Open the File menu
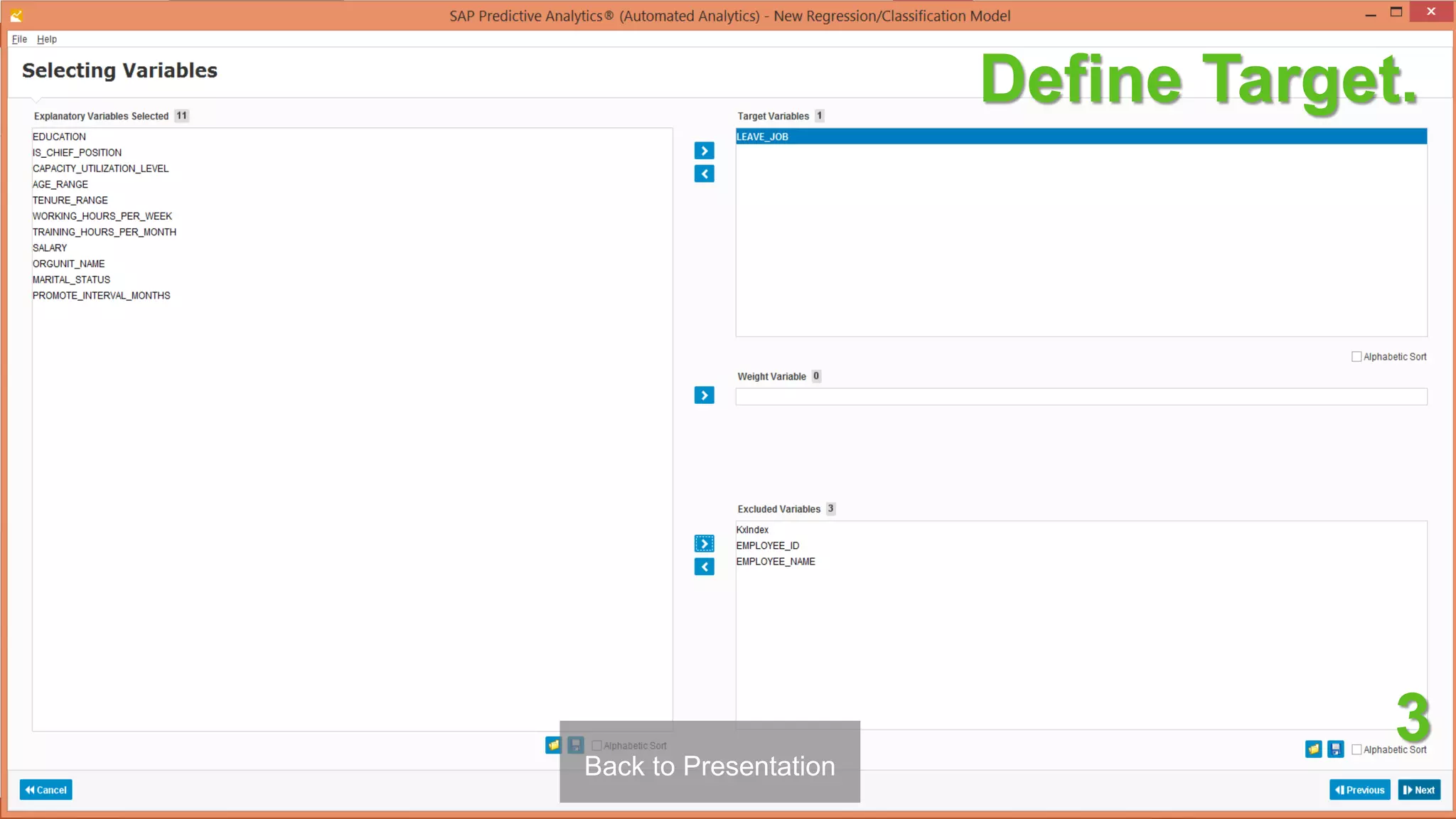The width and height of the screenshot is (1456, 819). pyautogui.click(x=19, y=39)
